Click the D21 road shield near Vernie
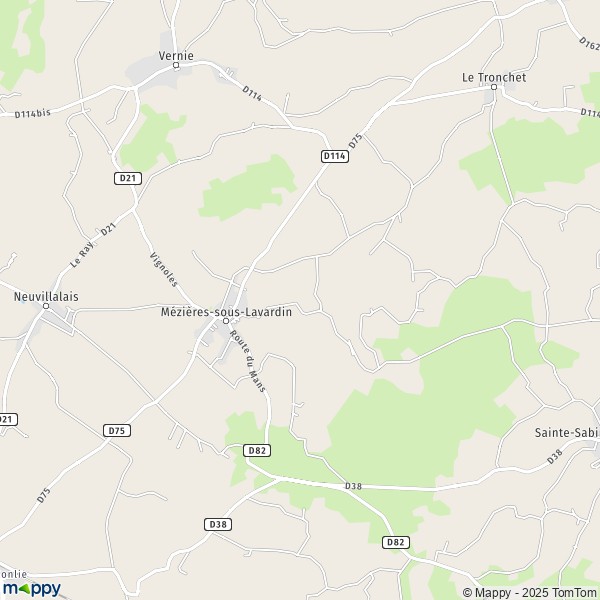The image size is (600, 600). [128, 178]
